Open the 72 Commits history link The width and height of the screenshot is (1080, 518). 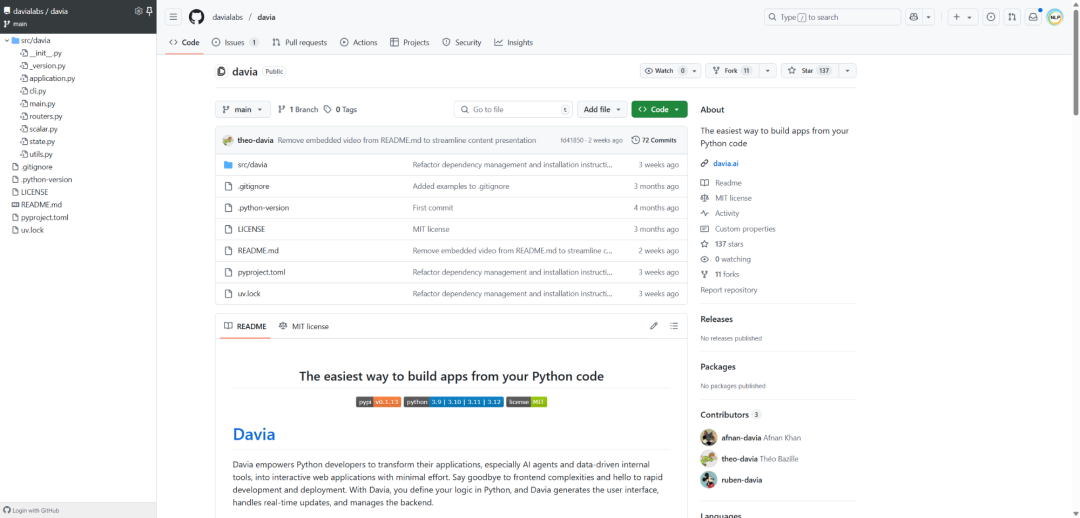[x=654, y=140]
